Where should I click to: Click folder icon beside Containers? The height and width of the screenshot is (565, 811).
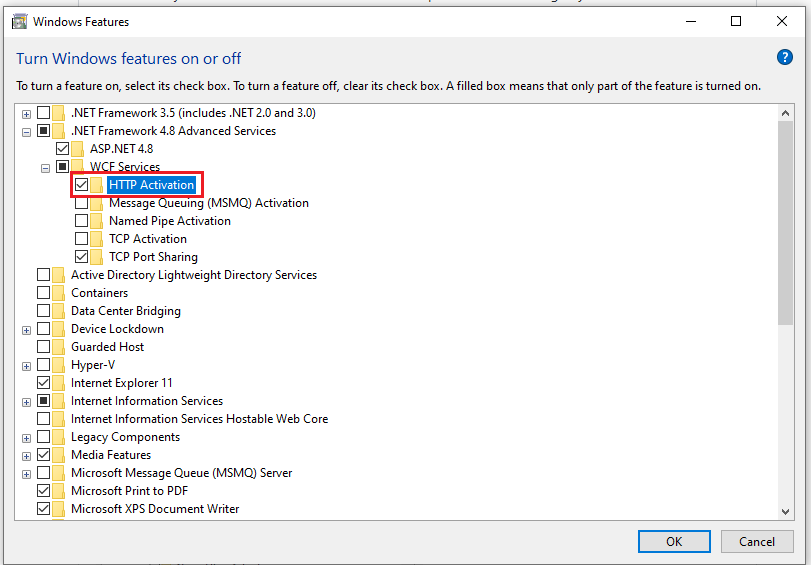58,293
